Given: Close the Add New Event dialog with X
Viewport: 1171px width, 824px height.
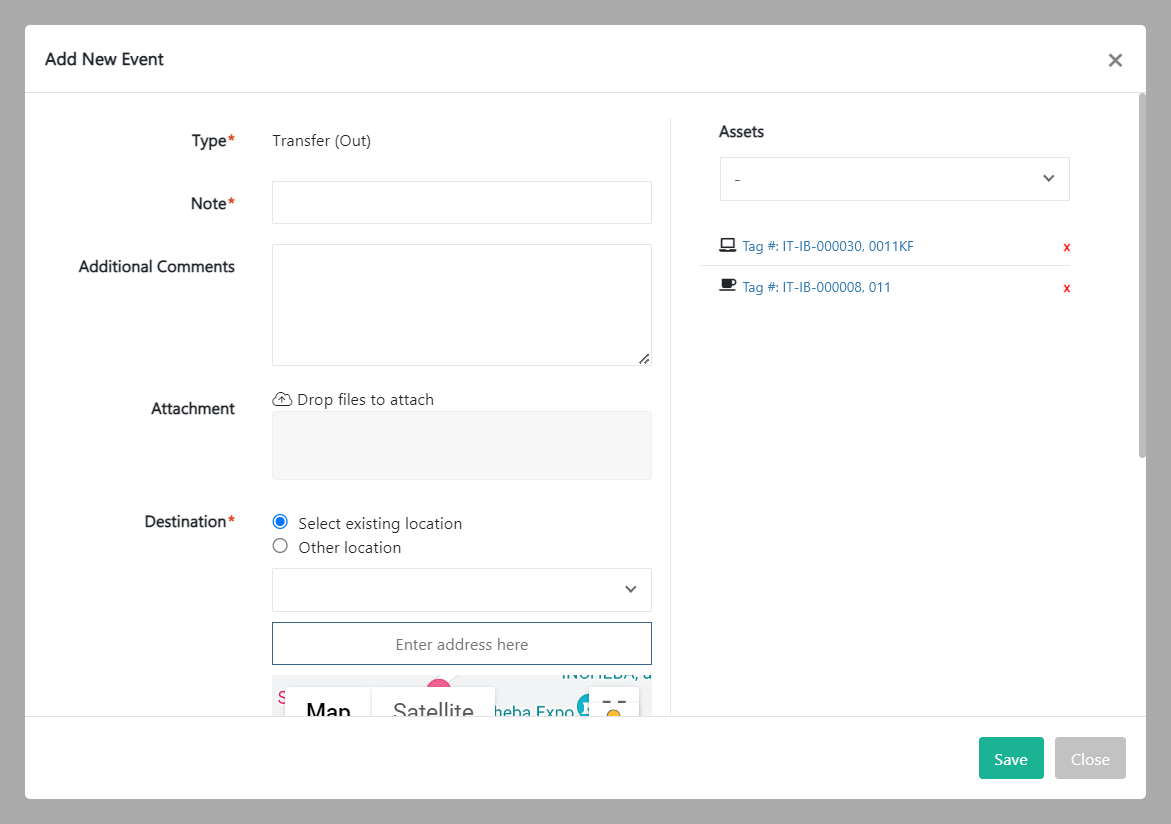Looking at the screenshot, I should [1115, 60].
